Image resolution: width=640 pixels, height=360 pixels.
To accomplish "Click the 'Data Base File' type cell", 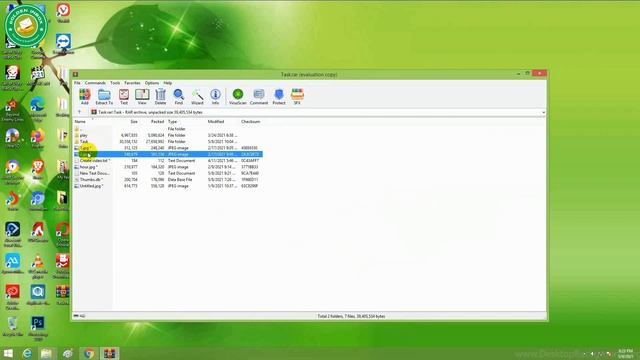I will [x=180, y=180].
